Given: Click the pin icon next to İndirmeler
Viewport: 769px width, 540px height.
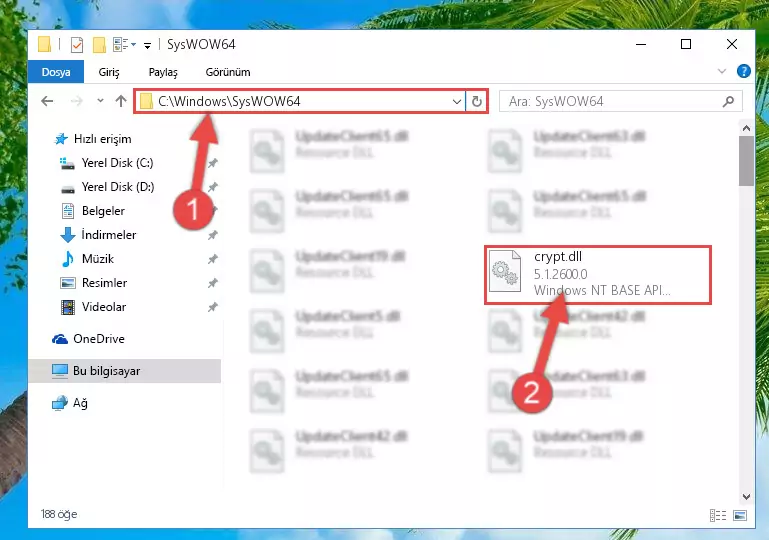Looking at the screenshot, I should [x=212, y=235].
